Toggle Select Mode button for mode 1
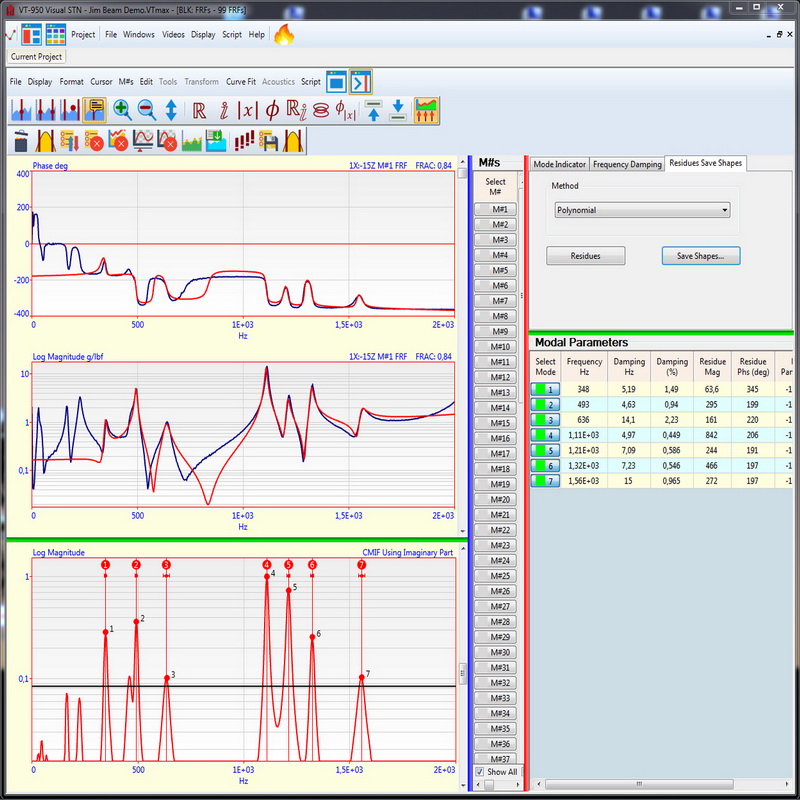Screen dimensions: 800x800 click(x=545, y=389)
